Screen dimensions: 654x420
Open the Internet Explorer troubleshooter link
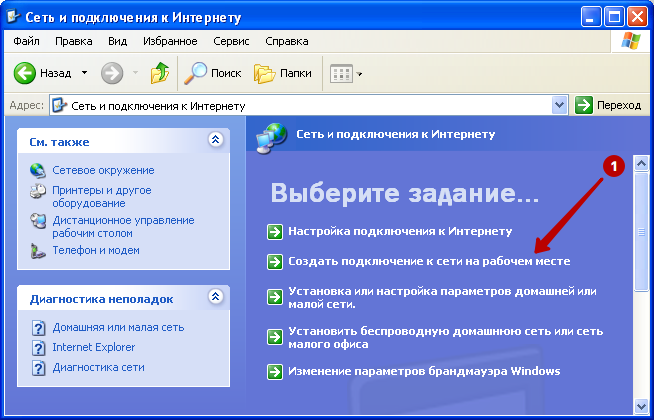coord(93,347)
